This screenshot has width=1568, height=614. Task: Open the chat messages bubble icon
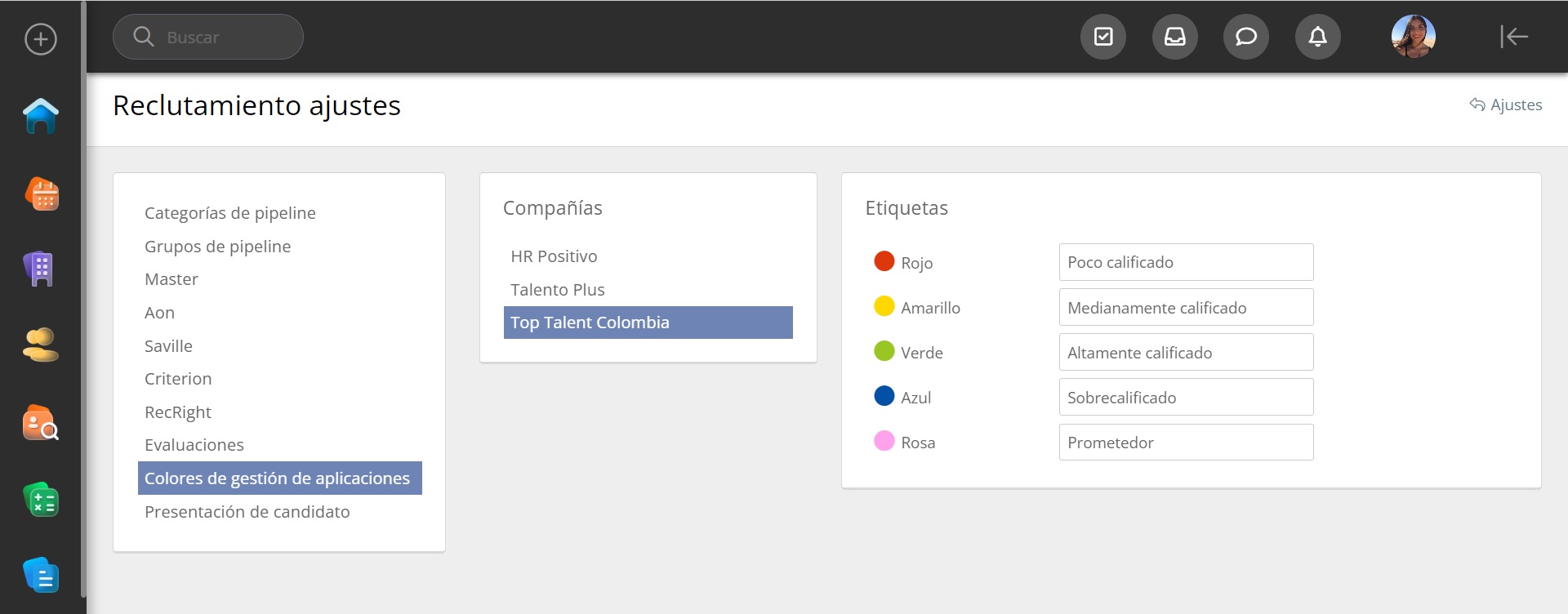point(1245,37)
